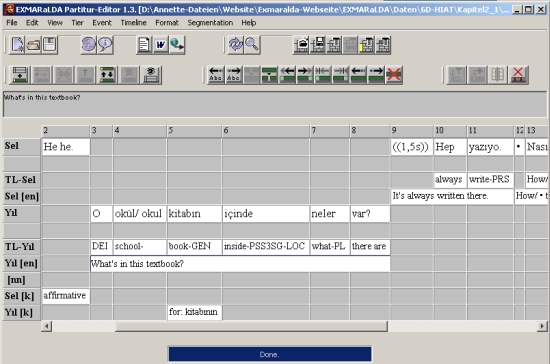Screen dimensions: 550x364
Task: Open the File menu
Action: [x=12, y=23]
